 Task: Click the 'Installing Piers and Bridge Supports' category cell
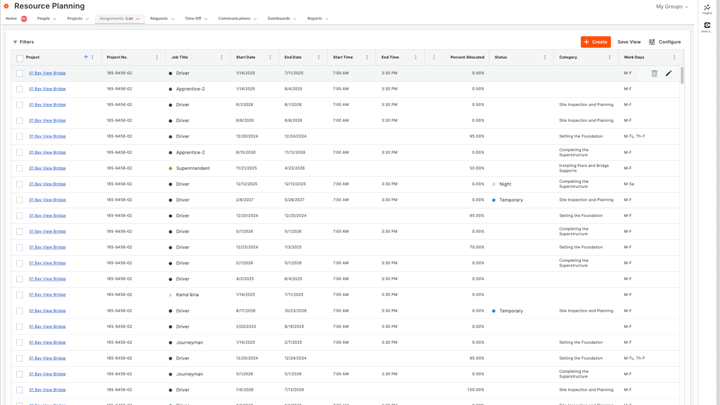pyautogui.click(x=584, y=168)
